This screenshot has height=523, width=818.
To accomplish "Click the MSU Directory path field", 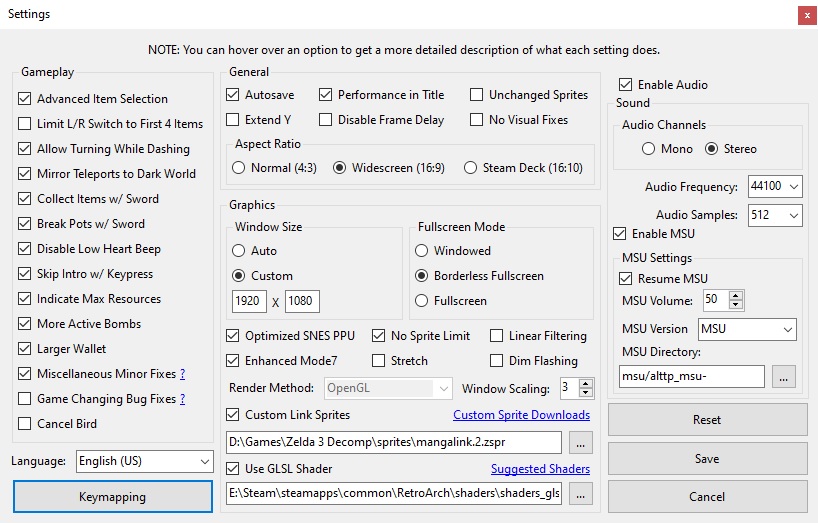I will [692, 376].
